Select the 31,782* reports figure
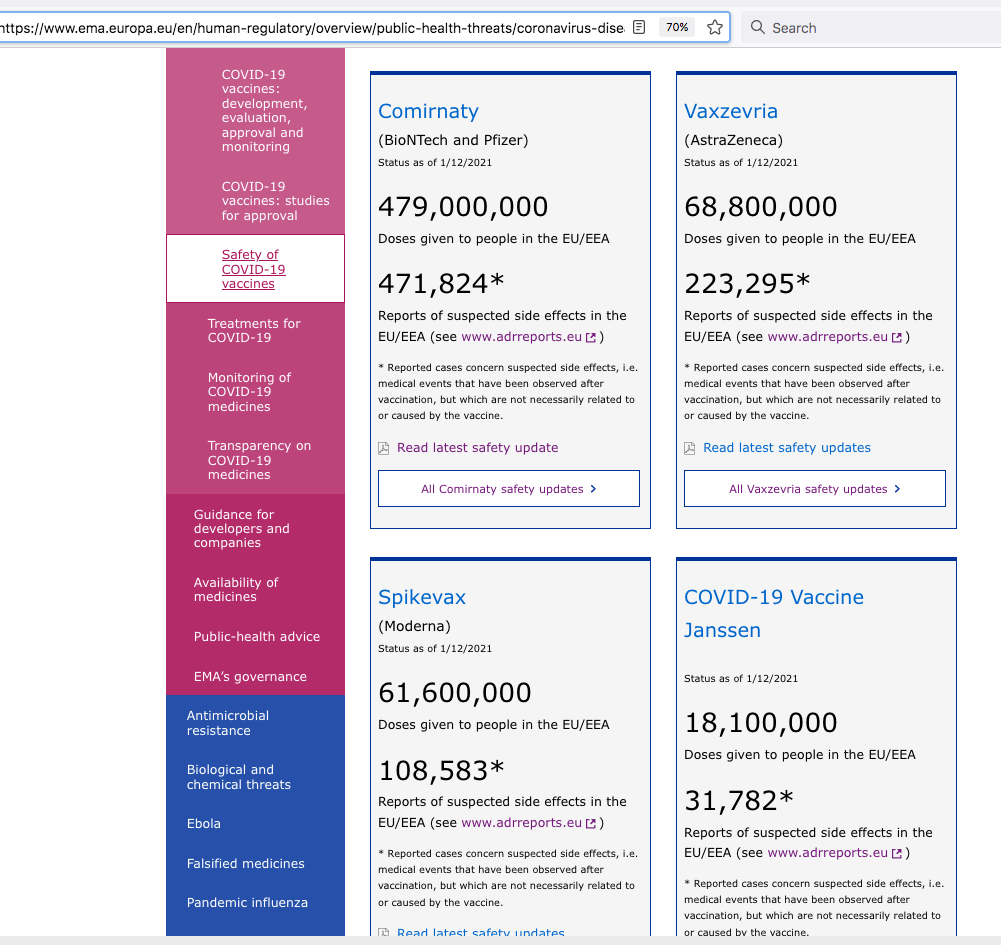Viewport: 1001px width, 945px height. [739, 800]
